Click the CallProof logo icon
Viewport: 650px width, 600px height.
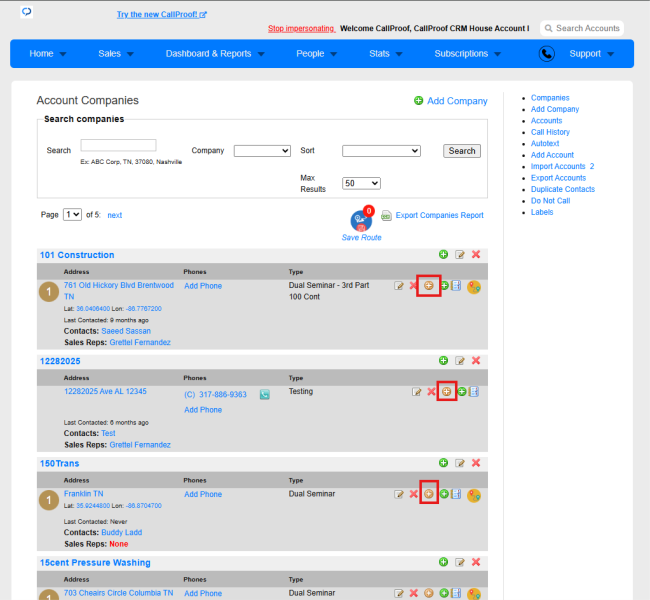coord(27,12)
